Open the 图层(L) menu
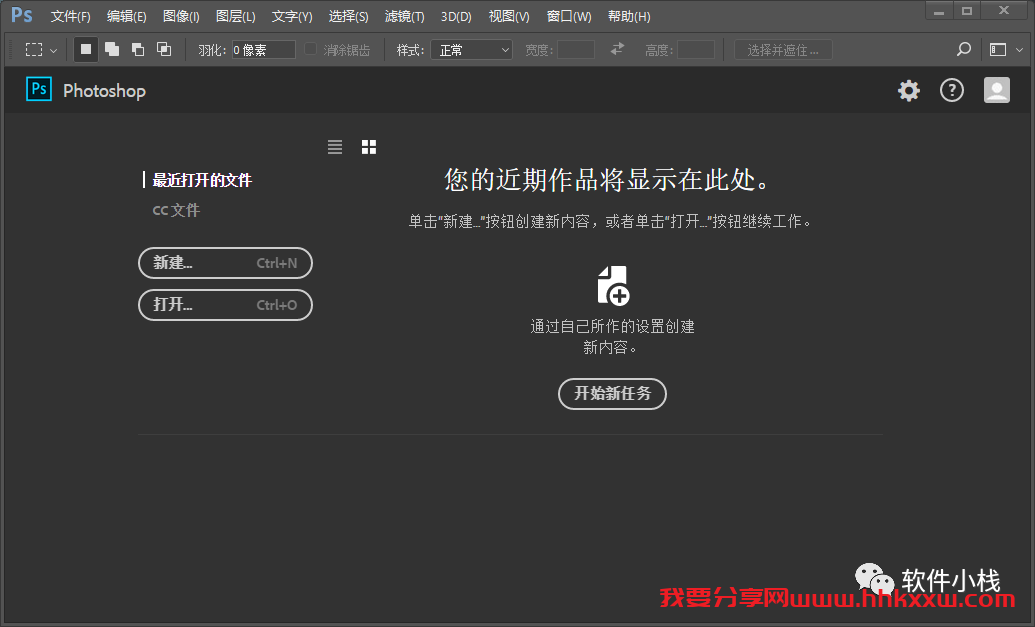The height and width of the screenshot is (627, 1035). [236, 16]
